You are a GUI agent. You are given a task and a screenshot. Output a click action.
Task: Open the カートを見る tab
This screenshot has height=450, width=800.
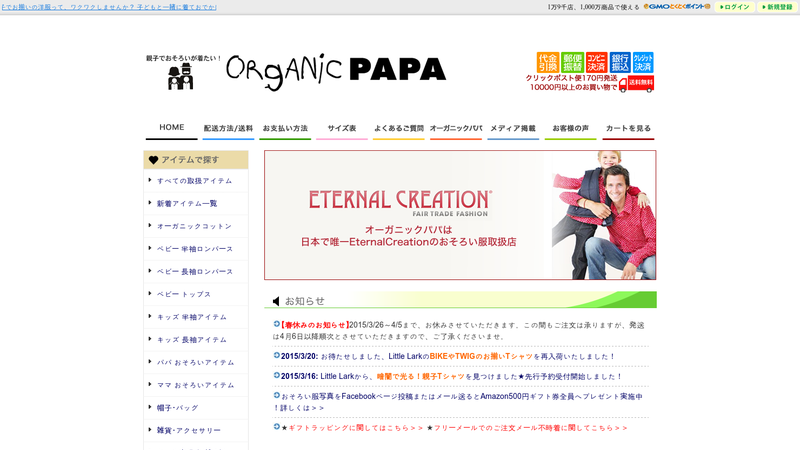pyautogui.click(x=628, y=129)
